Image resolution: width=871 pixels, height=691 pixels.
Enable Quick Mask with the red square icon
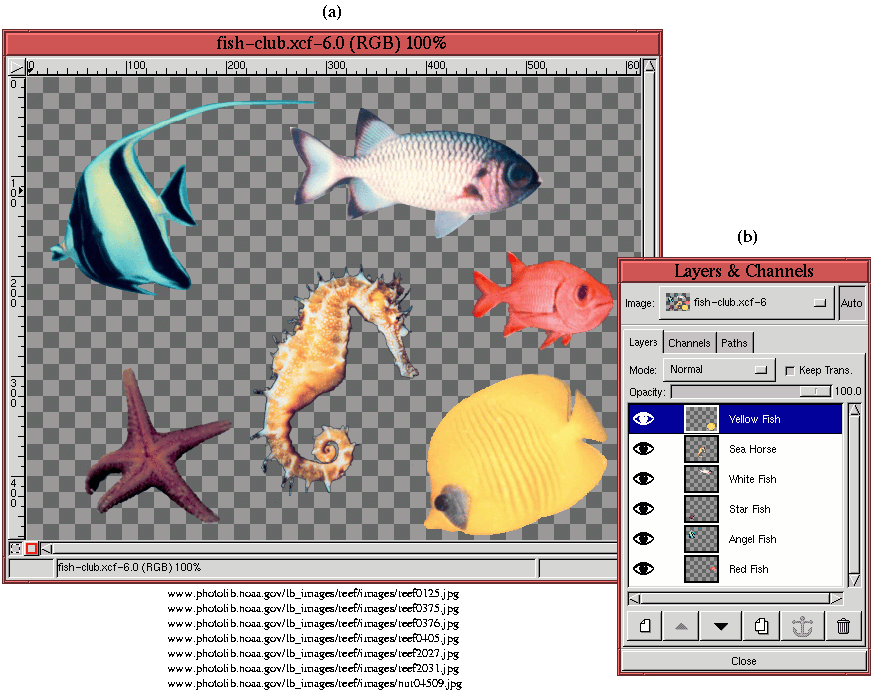[31, 548]
